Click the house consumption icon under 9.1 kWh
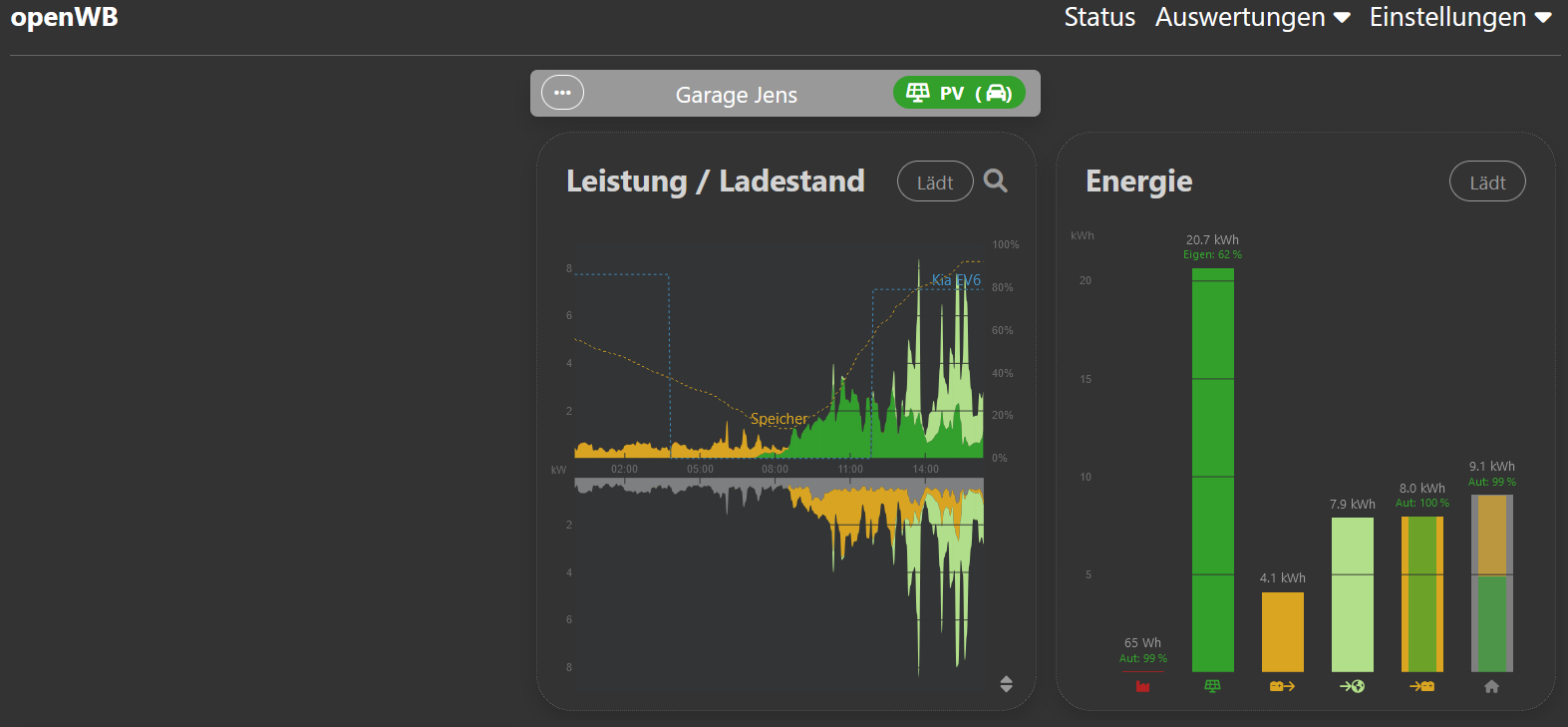The image size is (1568, 727). [1491, 686]
